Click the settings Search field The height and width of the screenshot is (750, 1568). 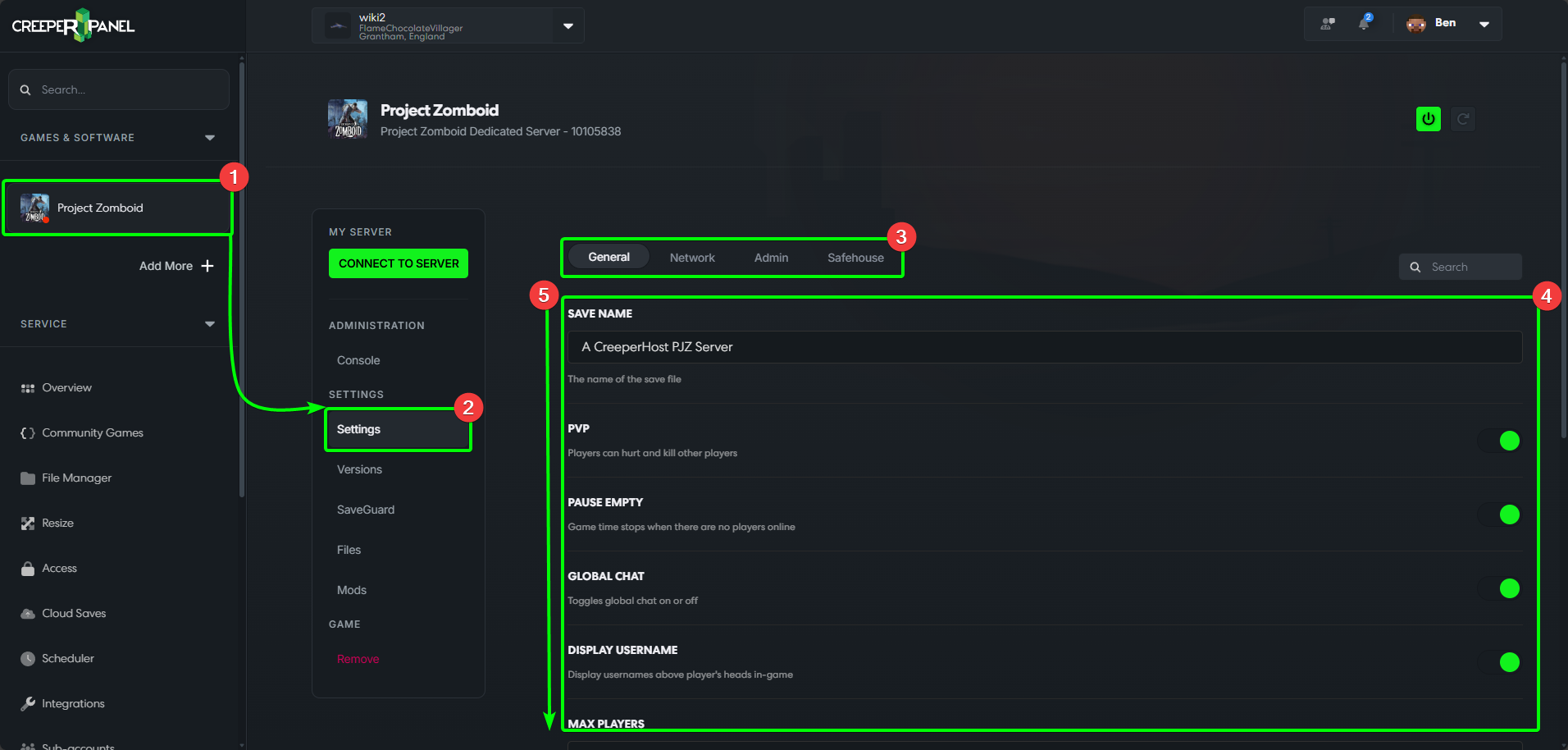click(1461, 267)
